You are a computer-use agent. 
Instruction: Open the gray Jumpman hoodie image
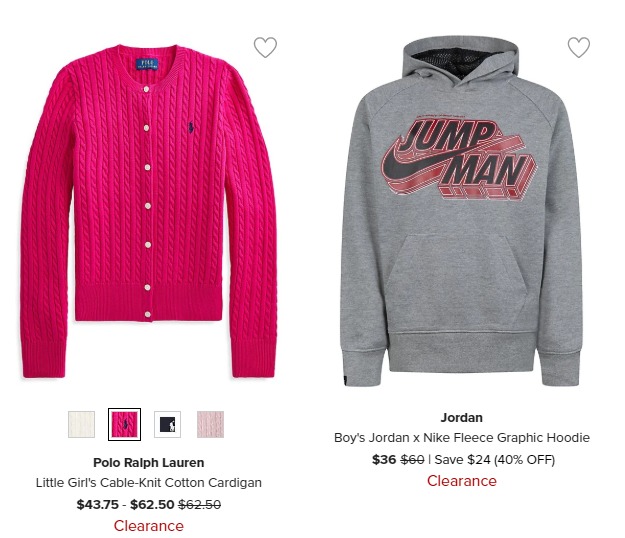pos(461,211)
